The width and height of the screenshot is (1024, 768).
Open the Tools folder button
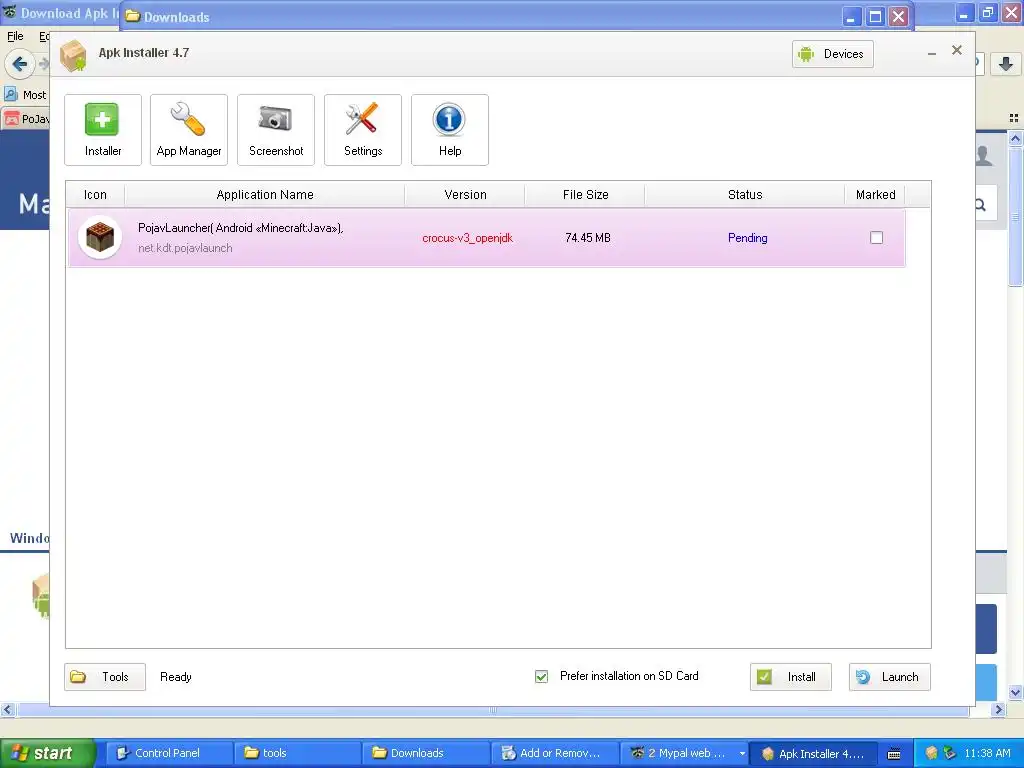point(104,677)
